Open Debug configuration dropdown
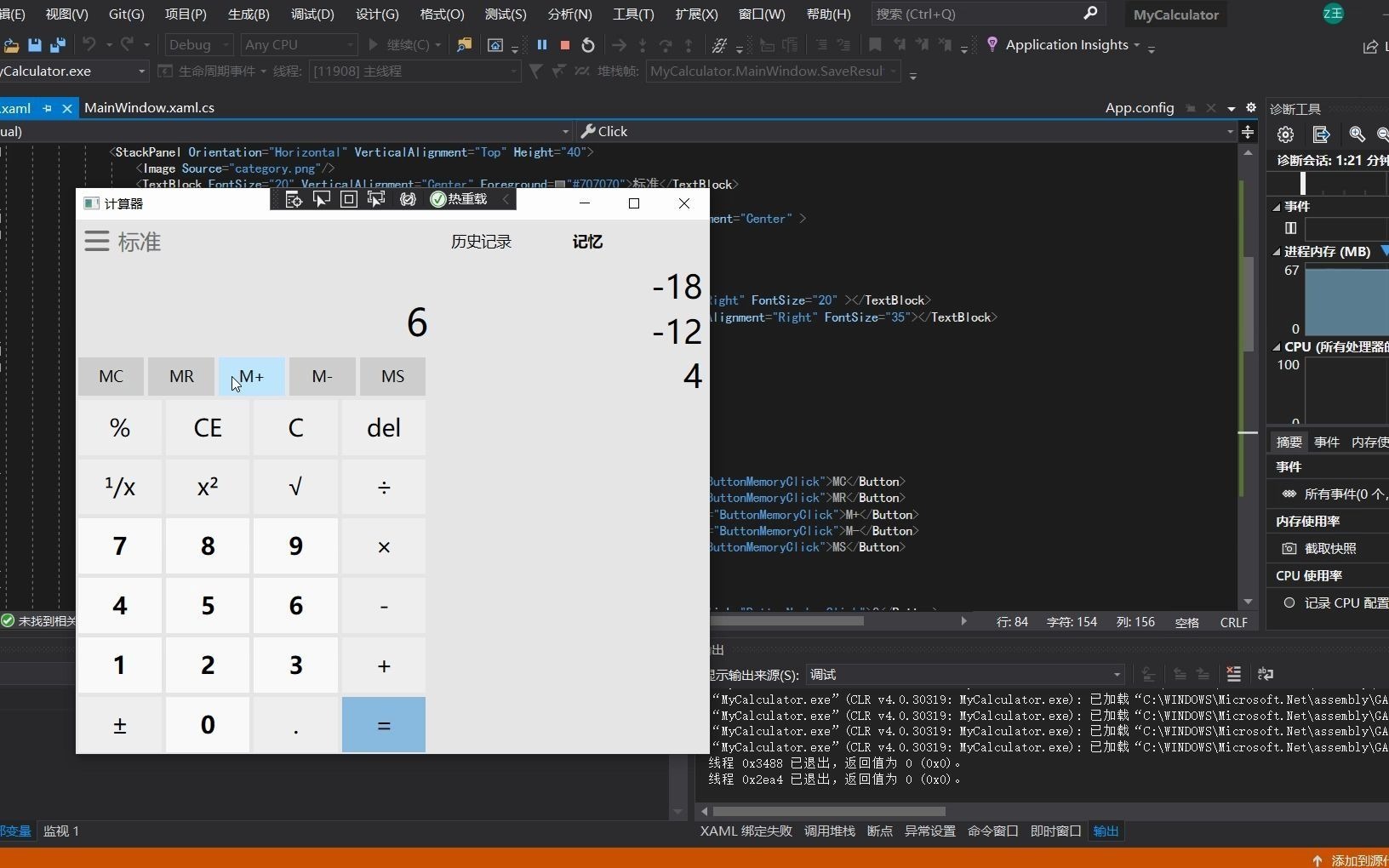Viewport: 1389px width, 868px height. [198, 45]
